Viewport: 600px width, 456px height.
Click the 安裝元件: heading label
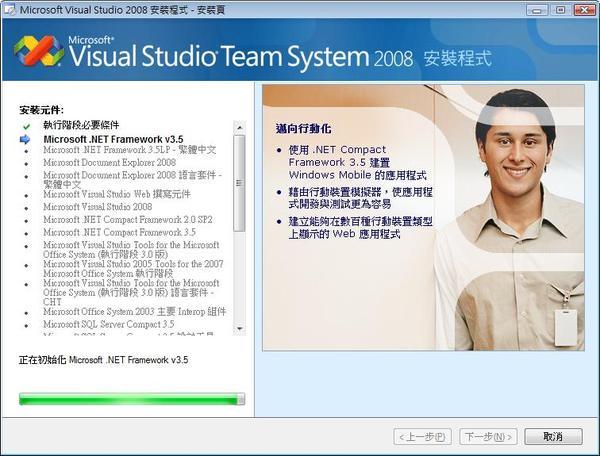click(x=41, y=111)
